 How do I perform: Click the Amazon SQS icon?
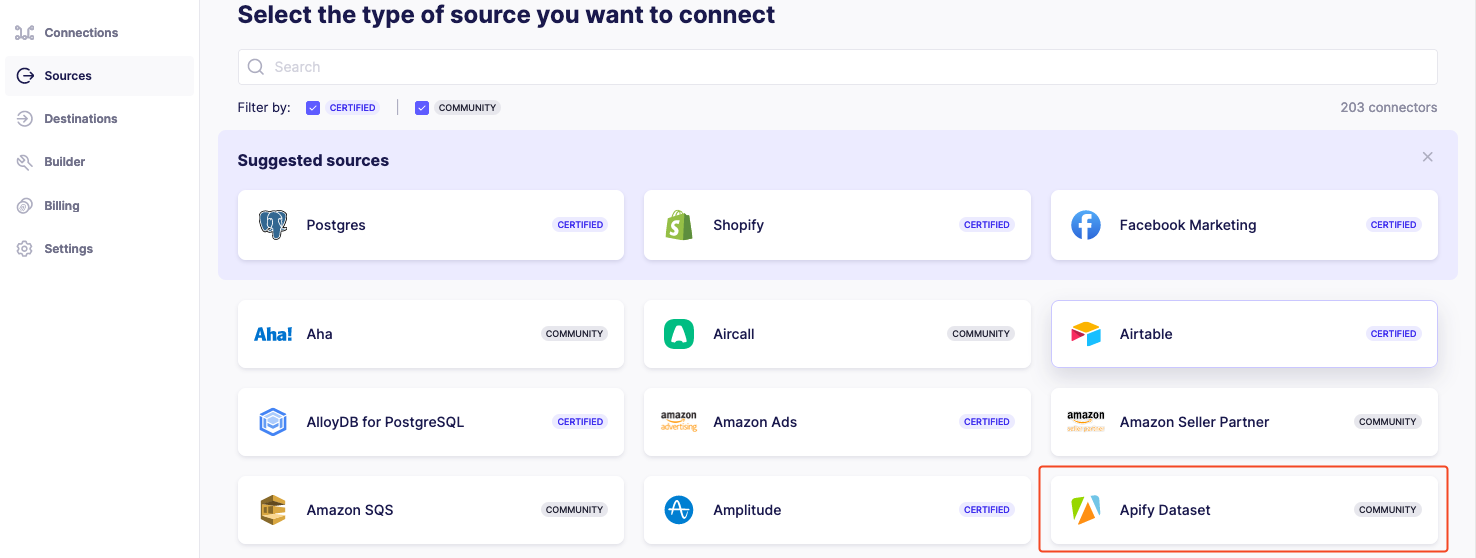[272, 510]
